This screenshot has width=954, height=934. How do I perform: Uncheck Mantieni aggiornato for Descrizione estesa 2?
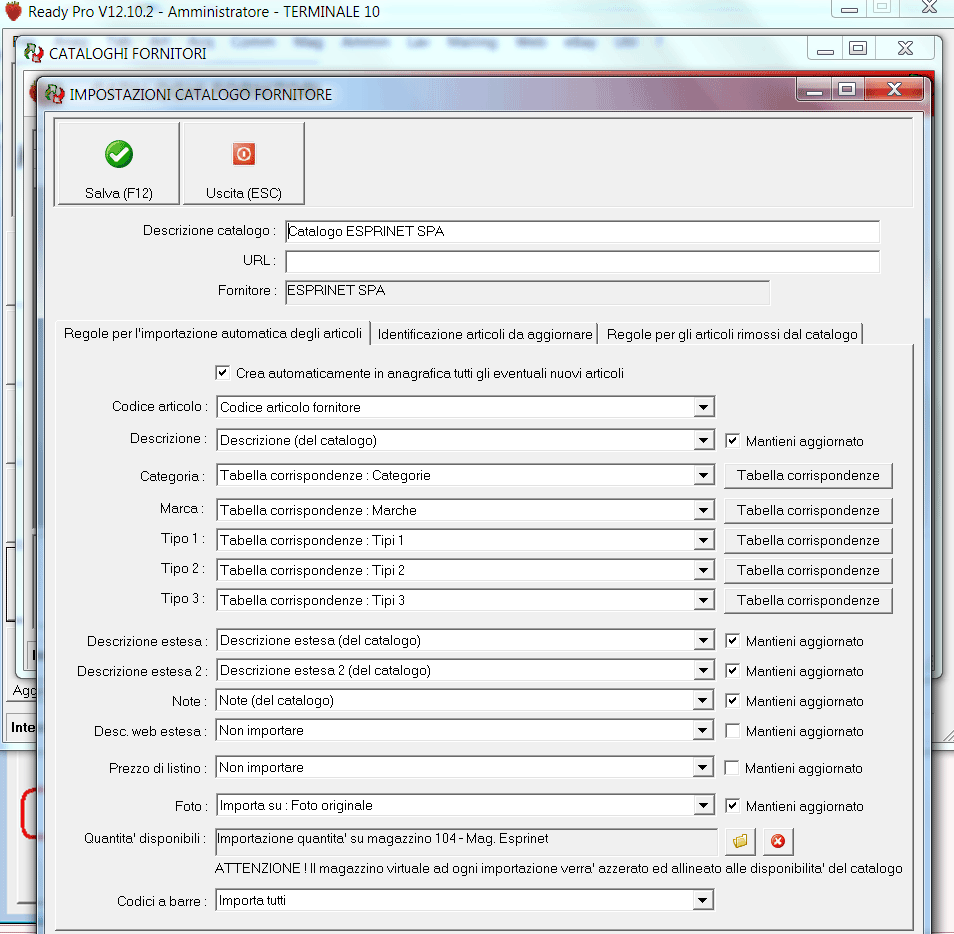pos(733,671)
